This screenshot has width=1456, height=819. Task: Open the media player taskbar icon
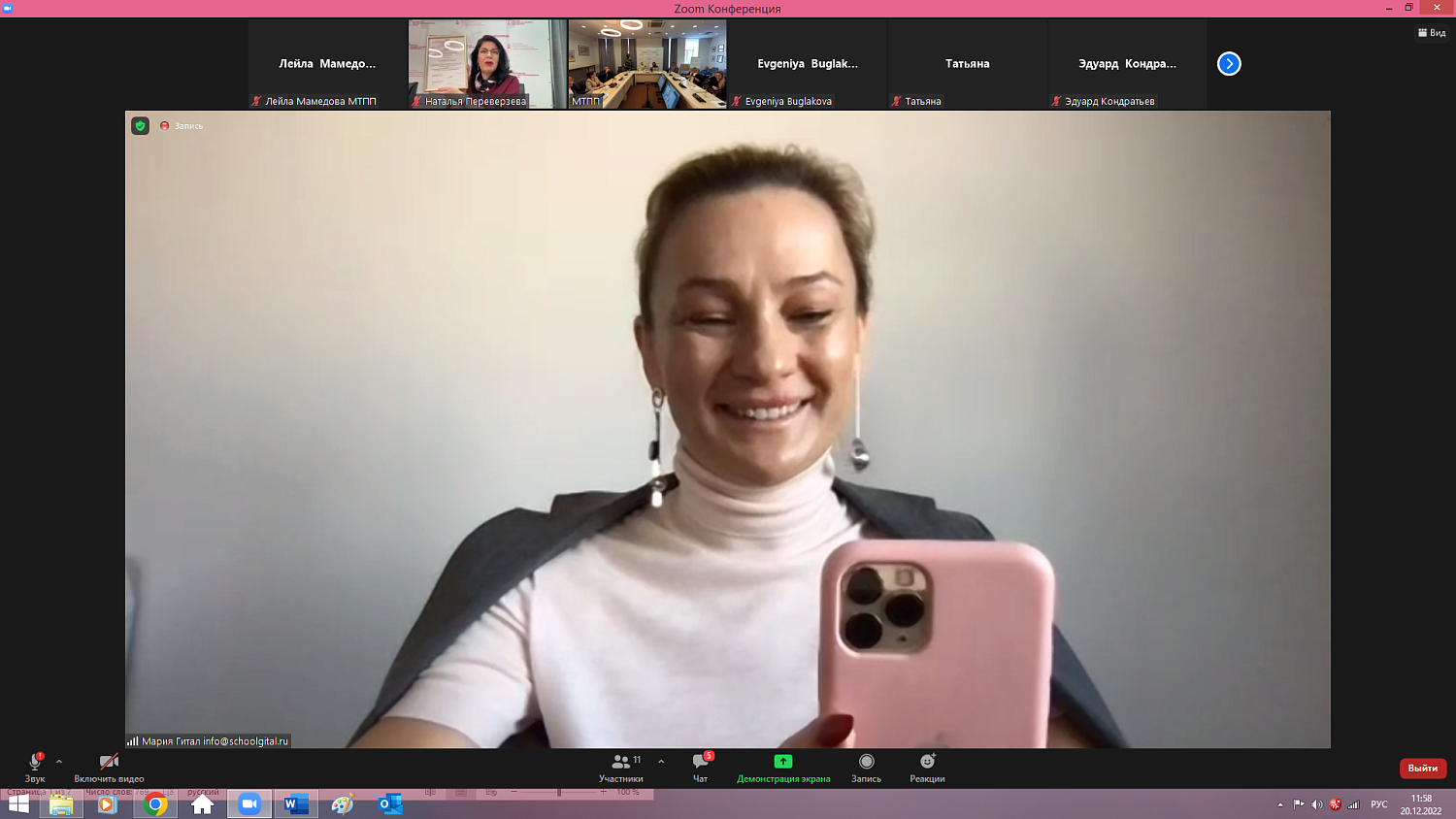(x=107, y=804)
